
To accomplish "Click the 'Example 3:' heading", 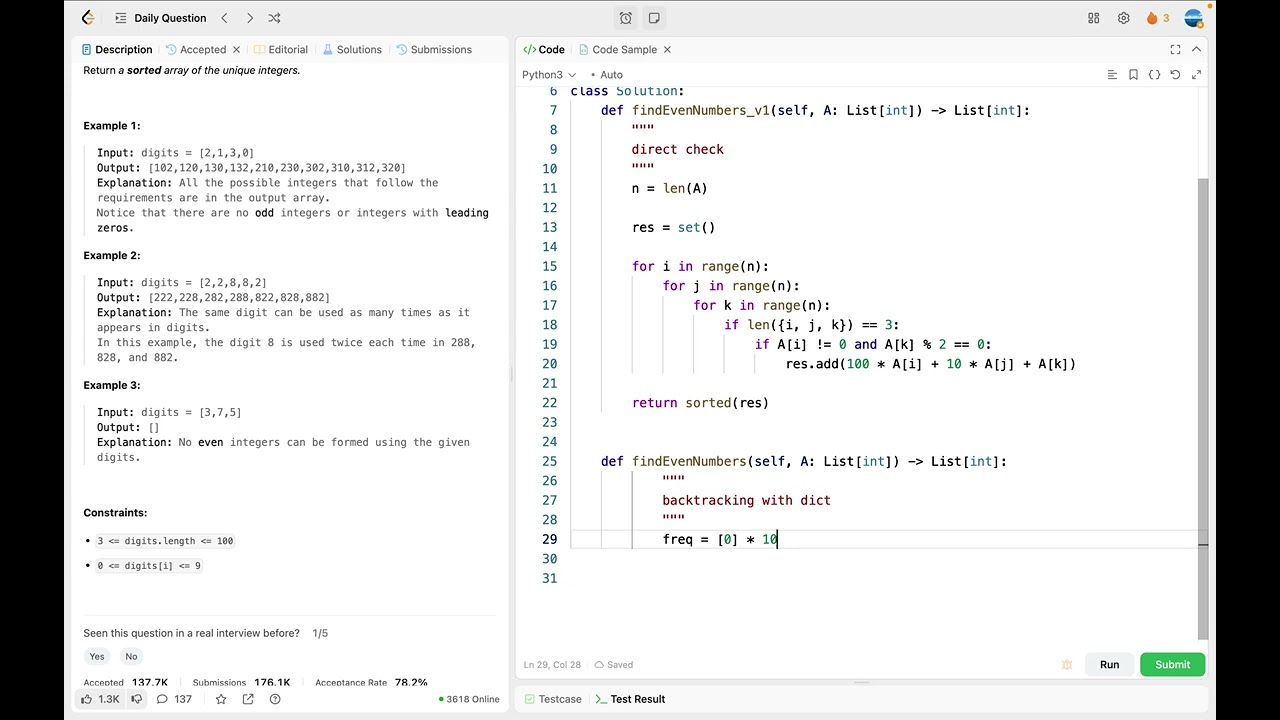I will (112, 385).
